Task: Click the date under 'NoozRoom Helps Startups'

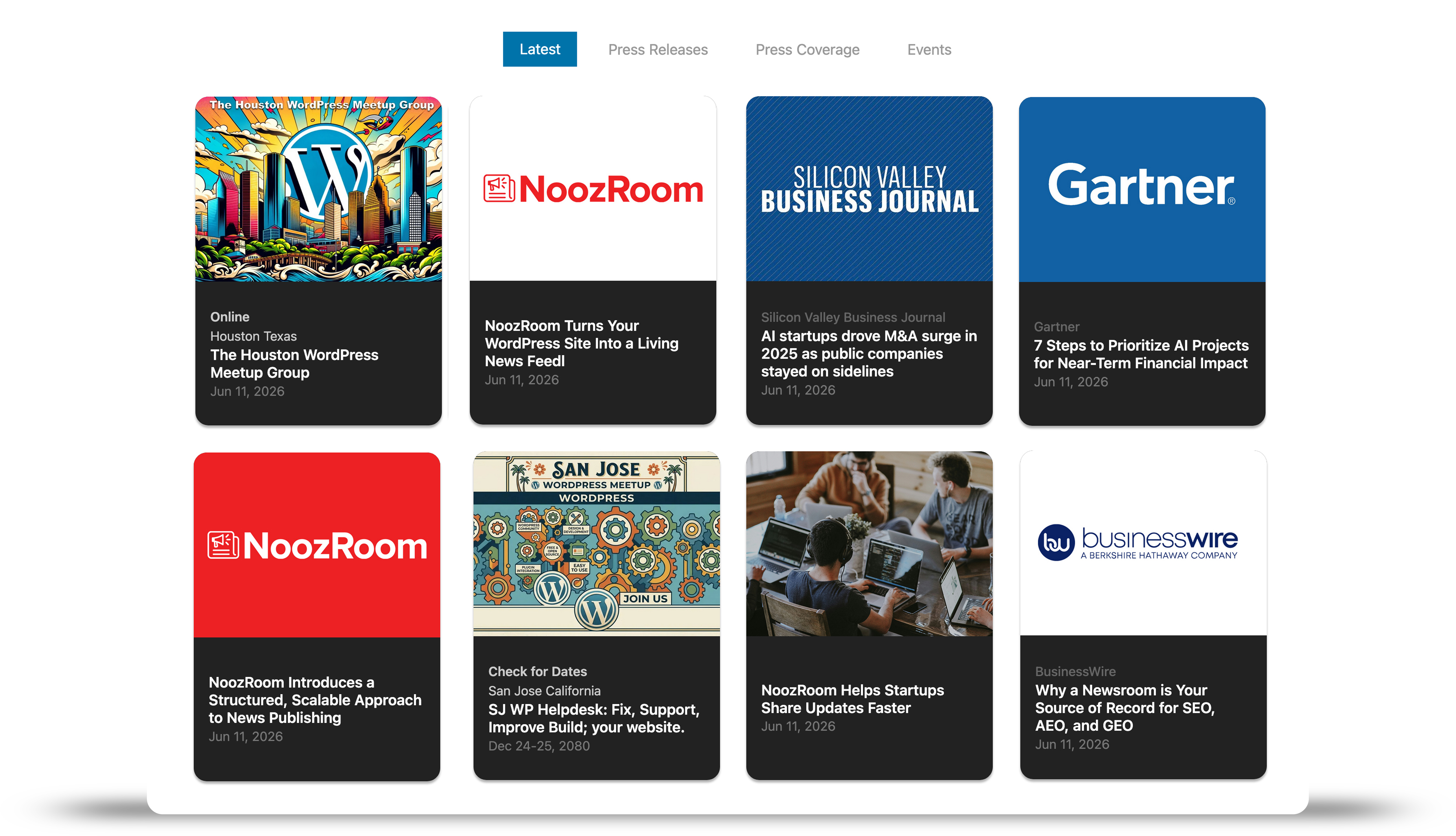Action: click(x=798, y=727)
